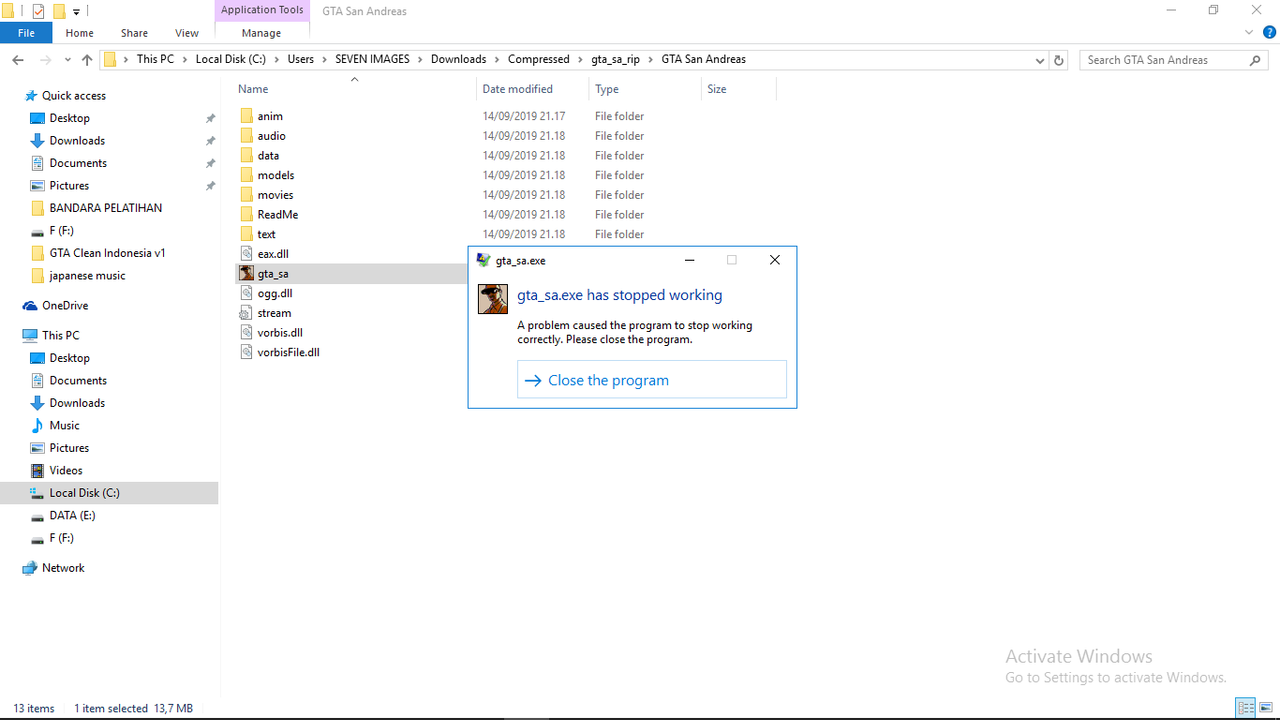Select the ReadMe folder icon
Screen dimensions: 1280x720
click(247, 214)
